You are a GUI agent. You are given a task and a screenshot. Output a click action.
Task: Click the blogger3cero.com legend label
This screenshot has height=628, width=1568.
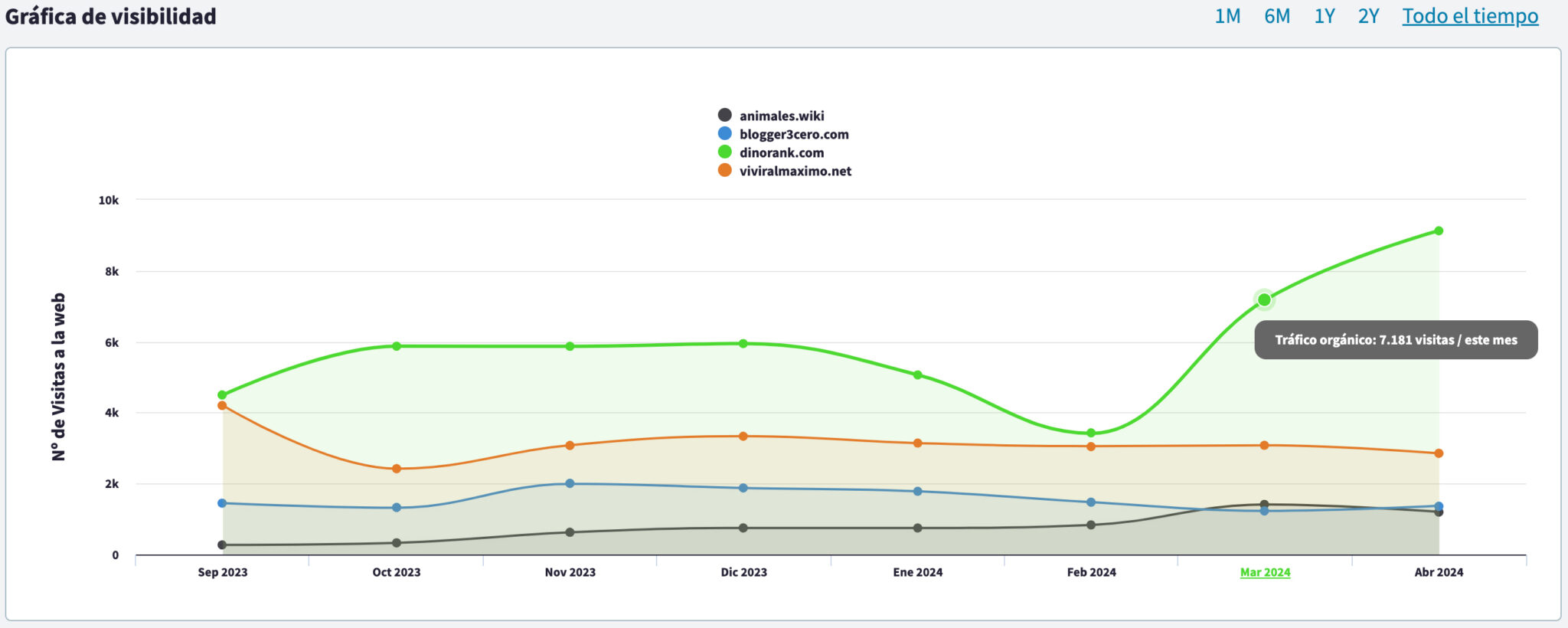pyautogui.click(x=794, y=134)
